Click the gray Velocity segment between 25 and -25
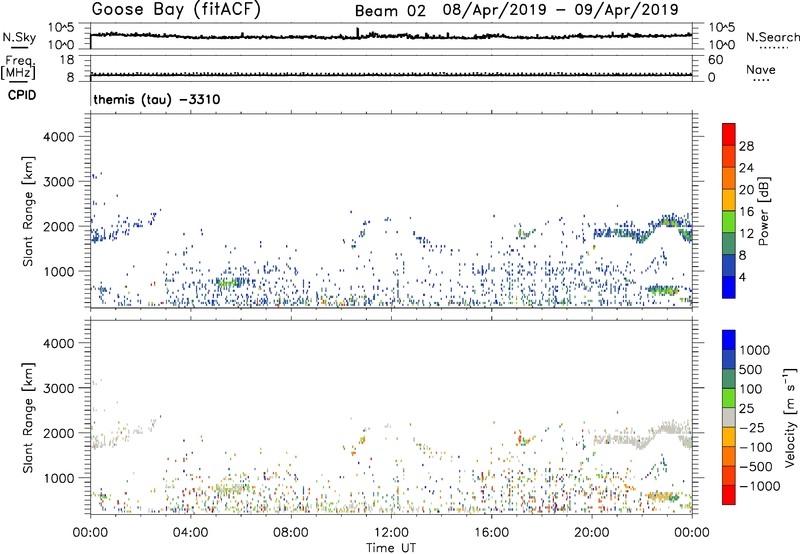Image resolution: width=800 pixels, height=554 pixels. point(729,417)
